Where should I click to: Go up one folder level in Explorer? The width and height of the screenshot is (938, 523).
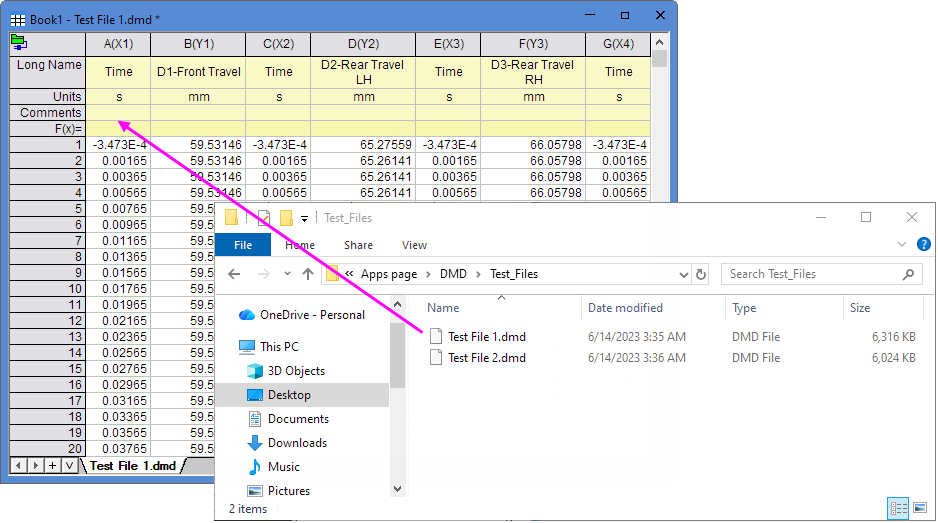click(x=308, y=274)
